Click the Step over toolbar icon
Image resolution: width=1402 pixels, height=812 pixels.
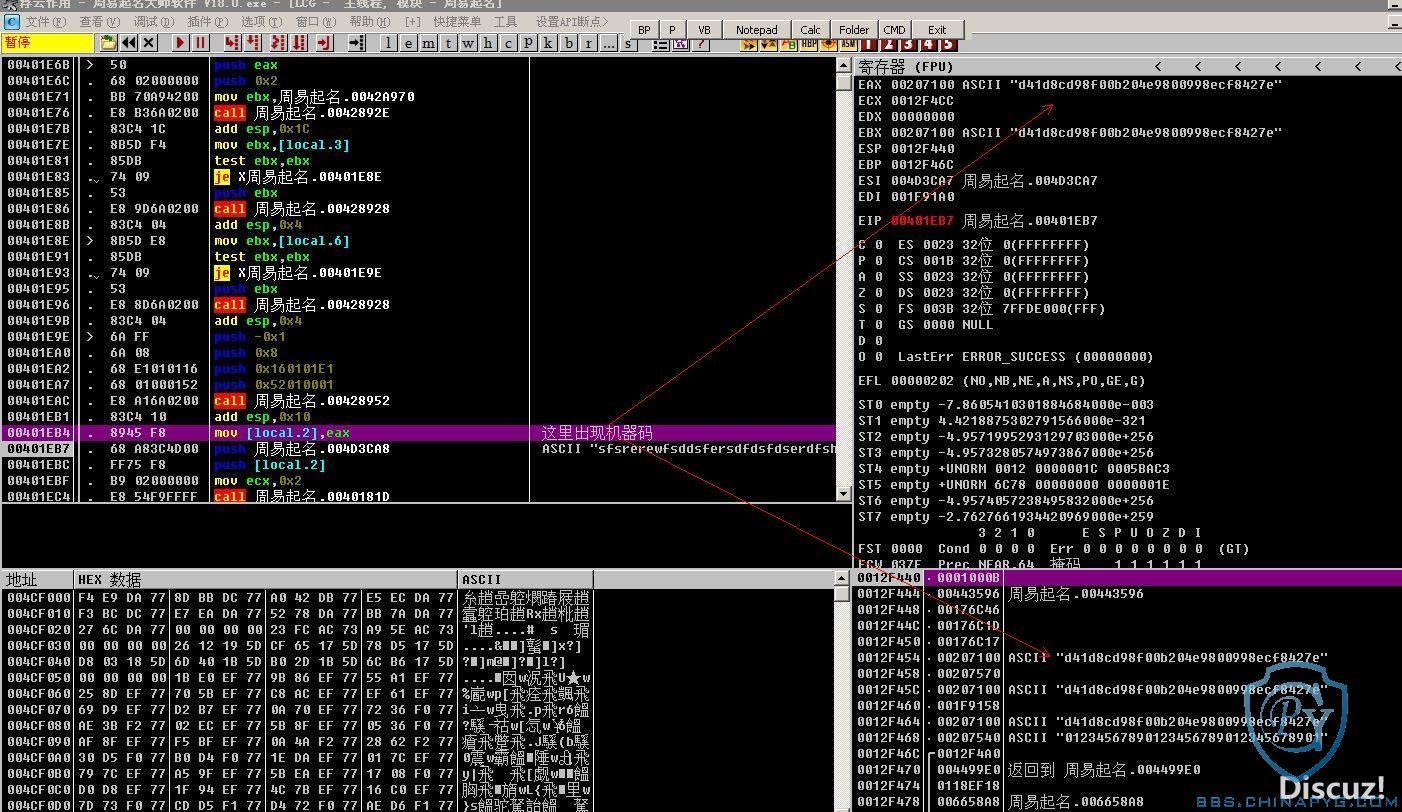click(x=254, y=43)
